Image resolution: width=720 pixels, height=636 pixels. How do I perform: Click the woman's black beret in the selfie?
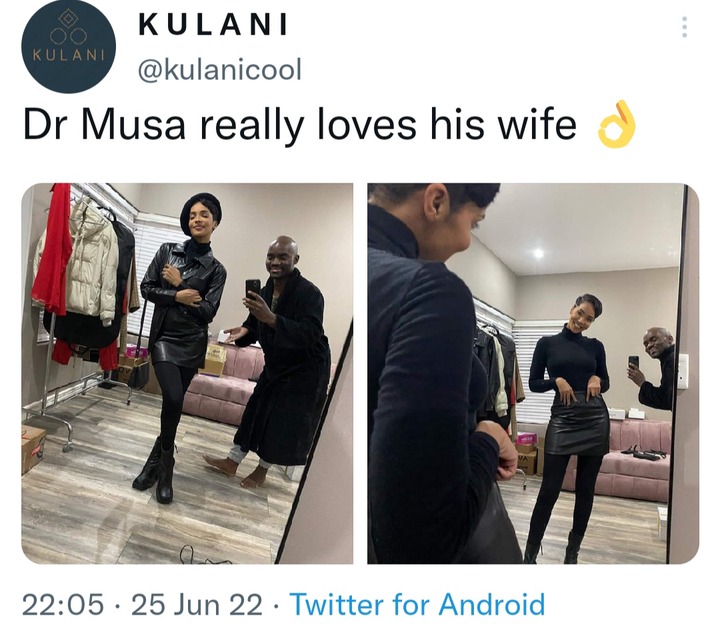coord(201,213)
